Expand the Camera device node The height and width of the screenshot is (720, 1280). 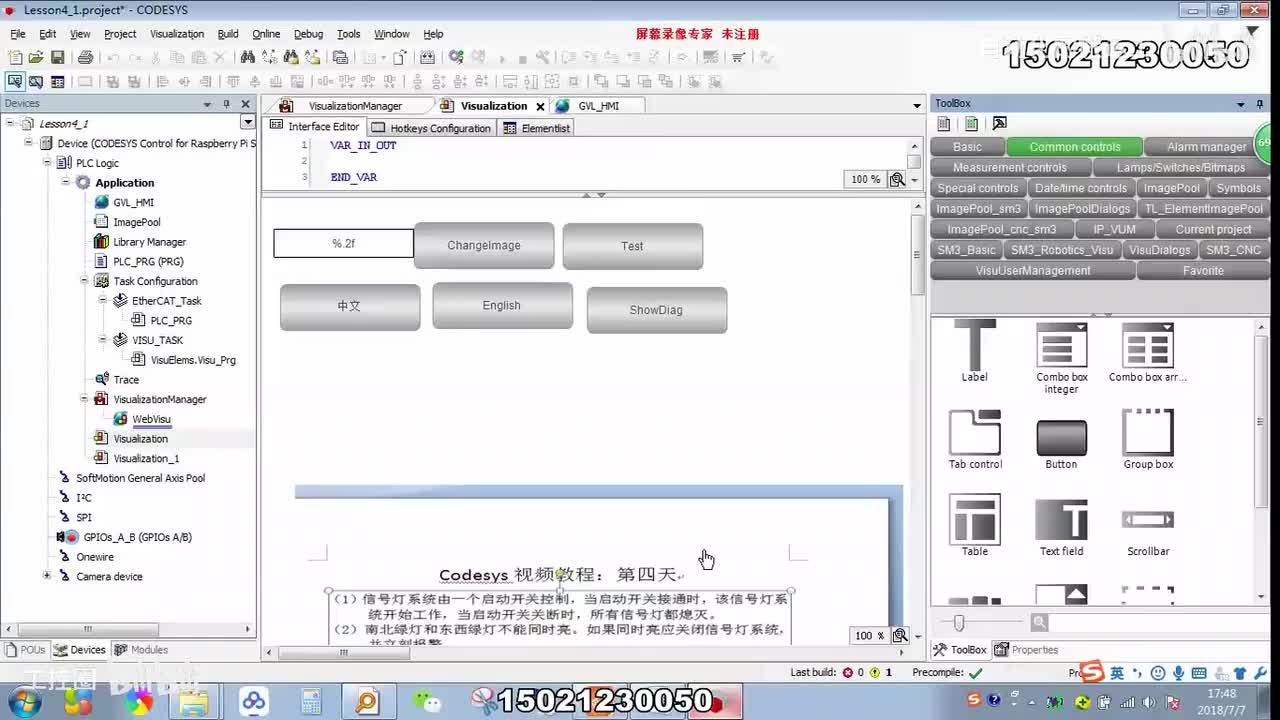[47, 576]
